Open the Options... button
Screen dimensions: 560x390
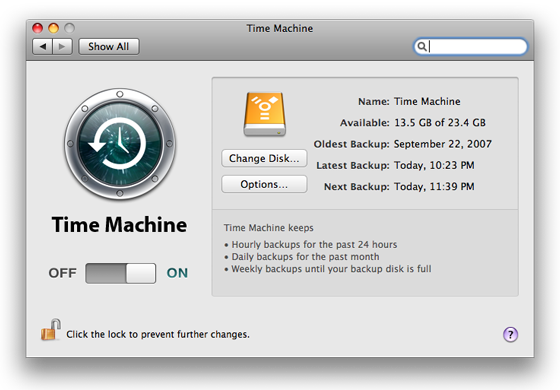(264, 184)
